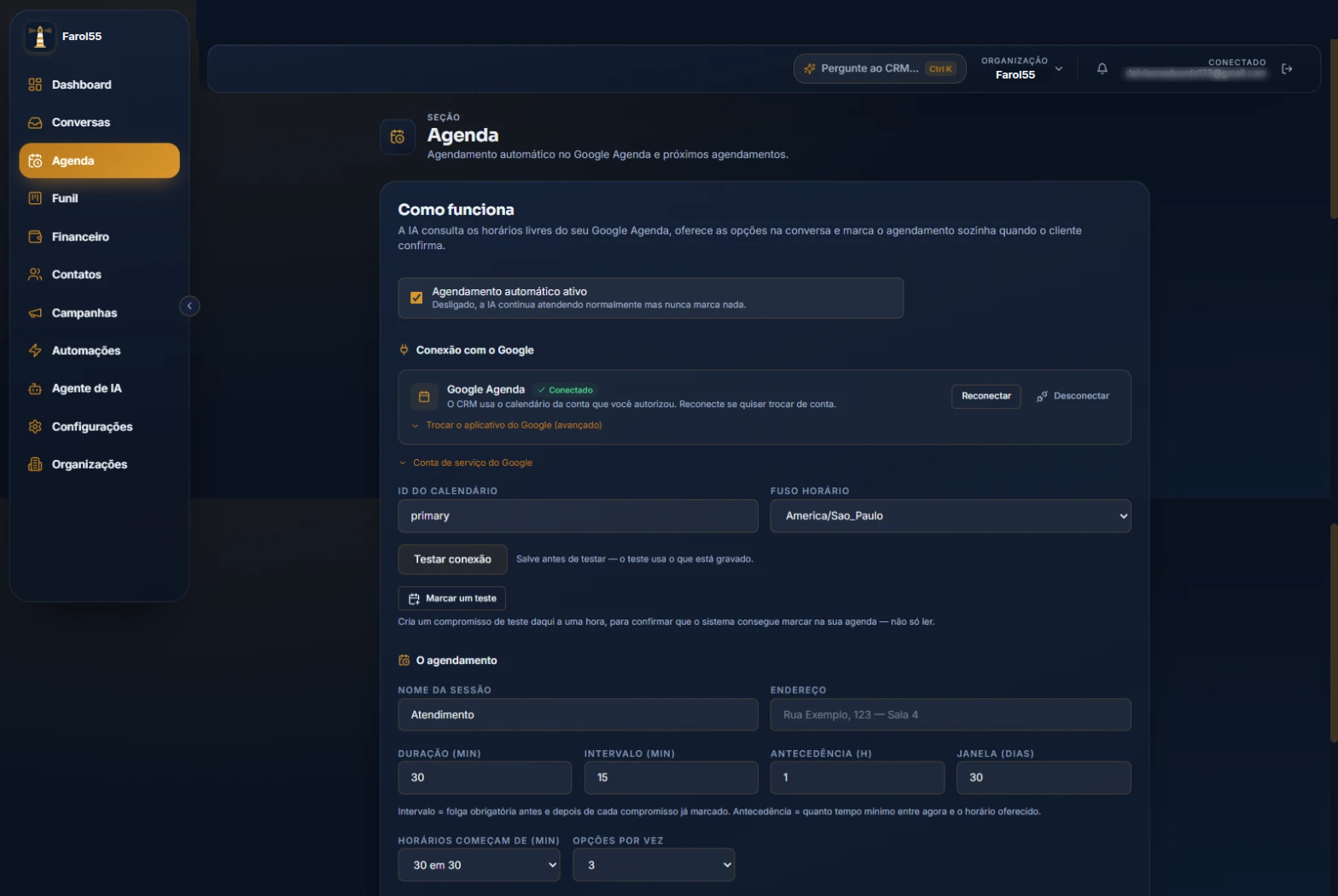This screenshot has height=896, width=1338.
Task: Click the Testar conexão button
Action: click(x=452, y=560)
